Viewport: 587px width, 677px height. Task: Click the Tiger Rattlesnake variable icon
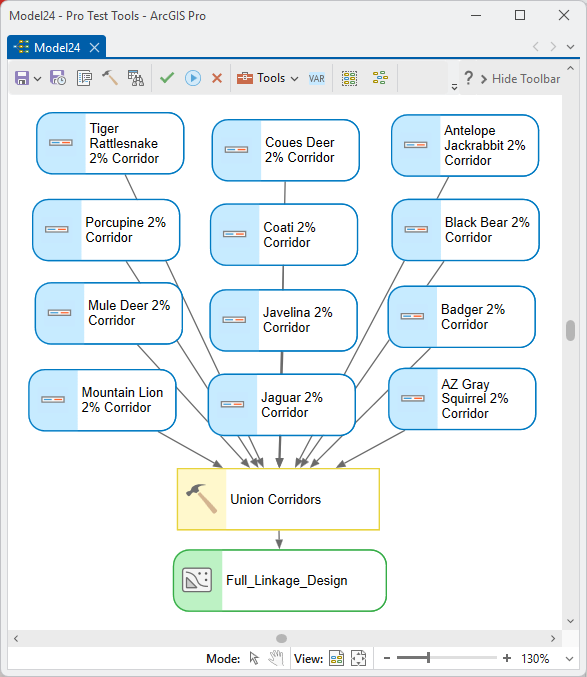tap(61, 142)
